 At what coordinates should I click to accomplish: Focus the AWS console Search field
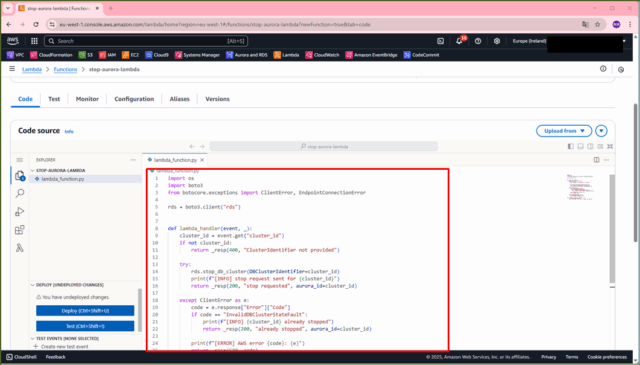click(146, 41)
